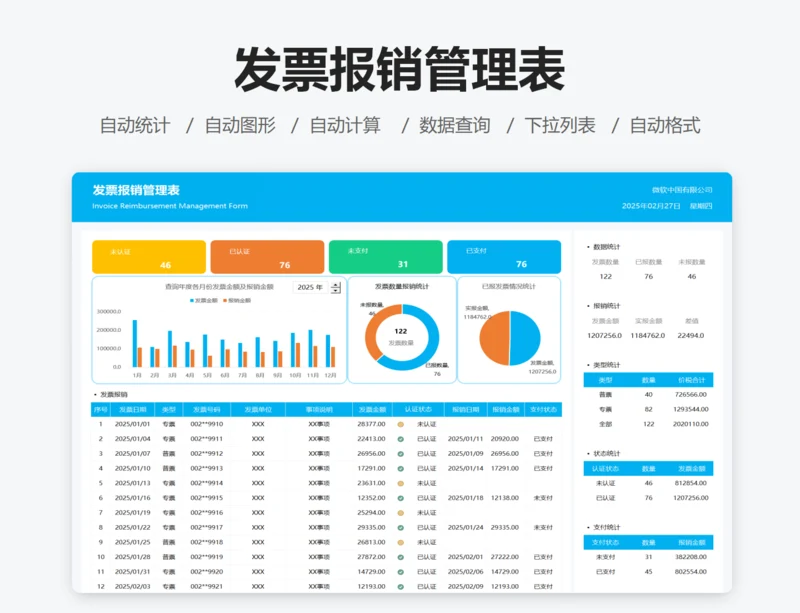Viewport: 800px width, 613px height.
Task: Click green check icon in row 2025/01/07
Action: [401, 454]
